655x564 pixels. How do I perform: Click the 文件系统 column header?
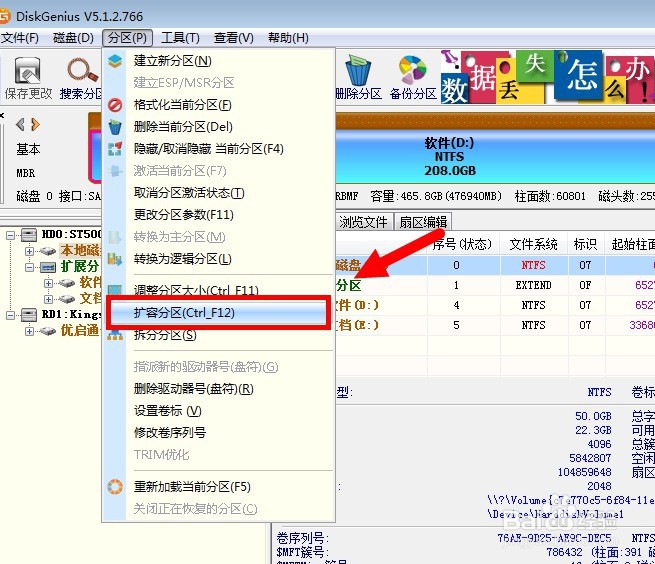click(x=534, y=244)
